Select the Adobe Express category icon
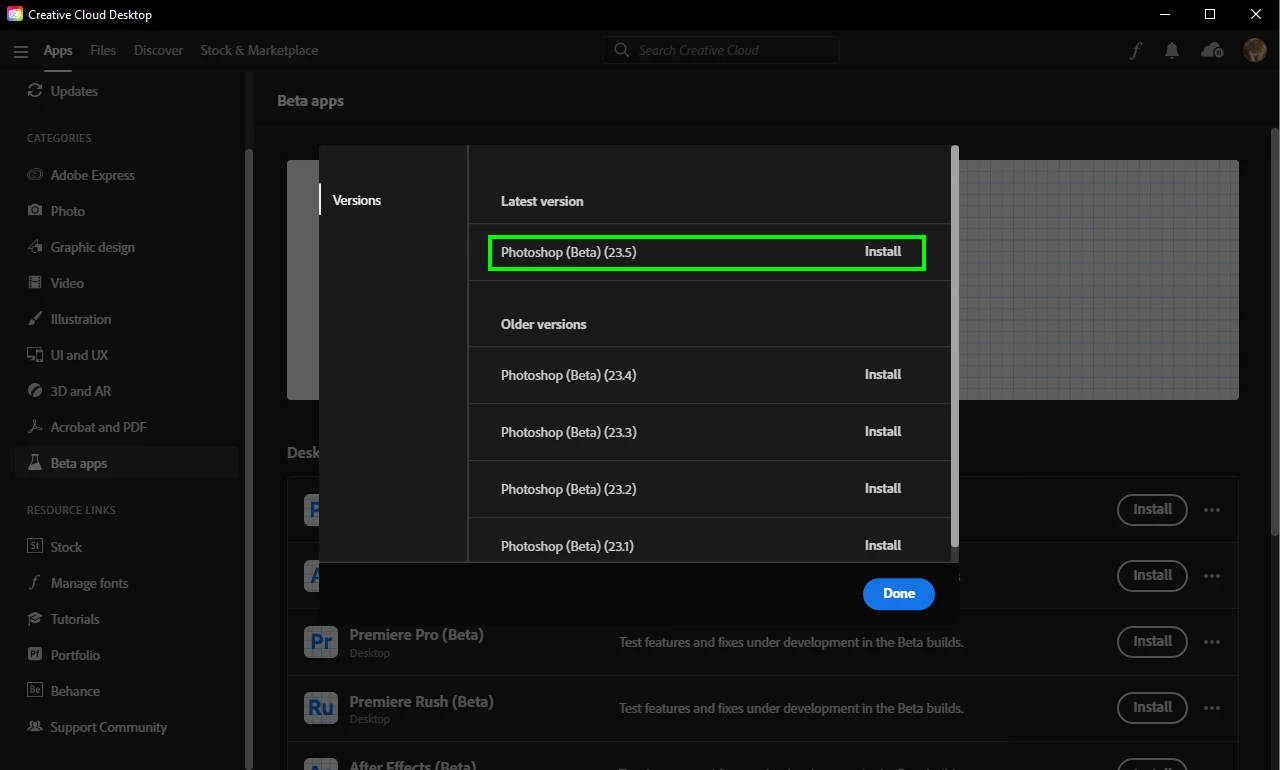The height and width of the screenshot is (770, 1280). click(x=35, y=175)
